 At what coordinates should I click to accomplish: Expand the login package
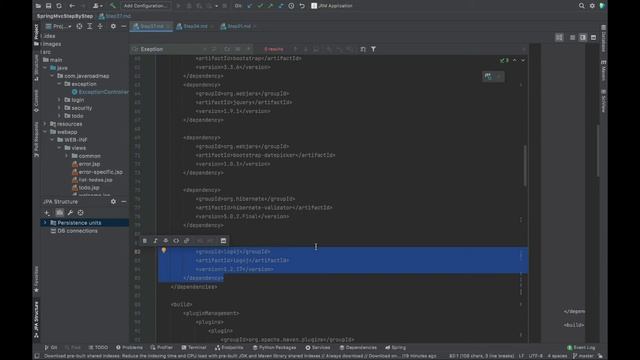[x=59, y=100]
